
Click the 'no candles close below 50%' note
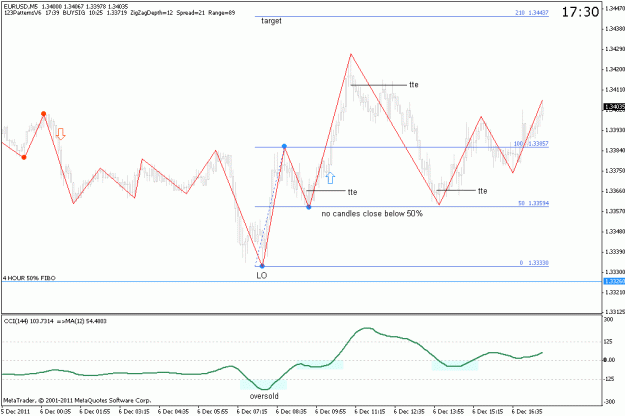(x=372, y=214)
